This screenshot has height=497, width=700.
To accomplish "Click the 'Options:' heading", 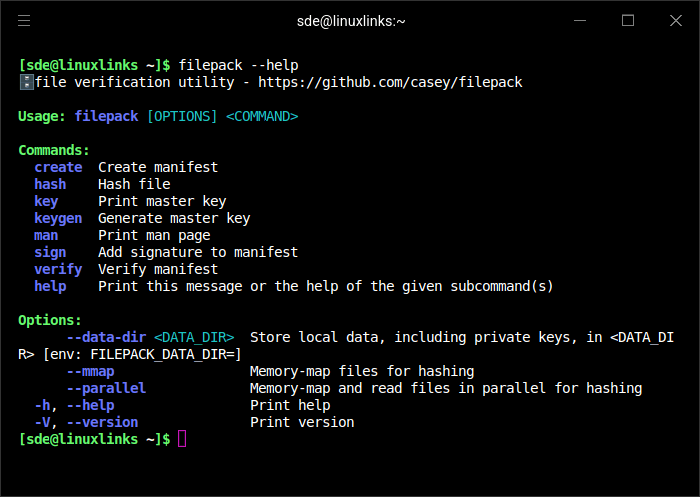I will tap(50, 320).
